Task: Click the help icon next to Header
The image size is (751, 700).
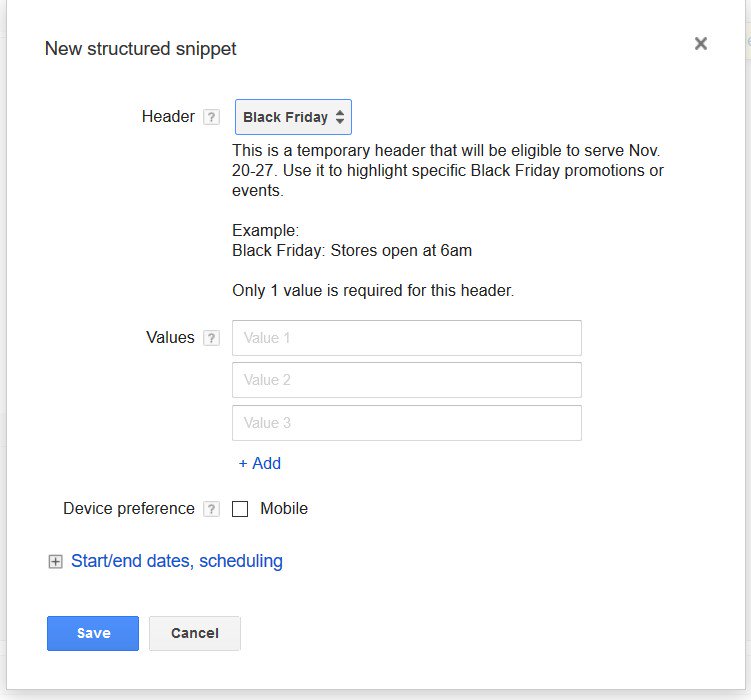Action: coord(211,117)
